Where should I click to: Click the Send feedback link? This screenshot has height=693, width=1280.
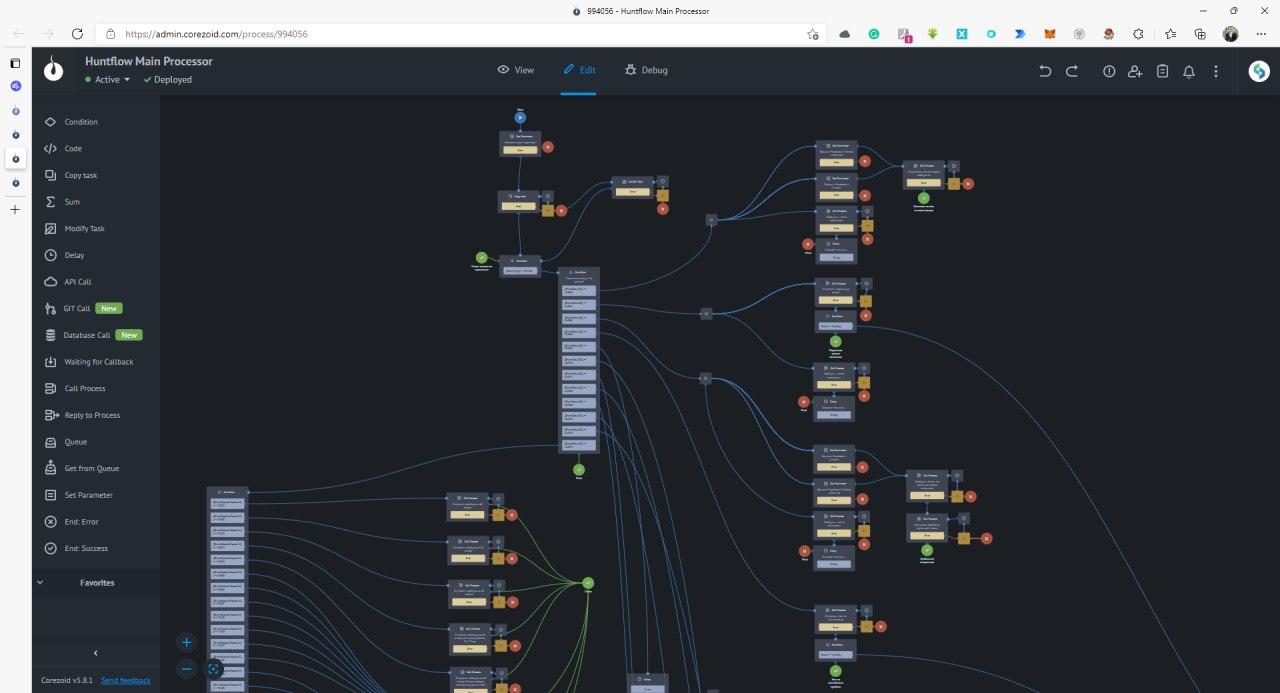click(125, 680)
